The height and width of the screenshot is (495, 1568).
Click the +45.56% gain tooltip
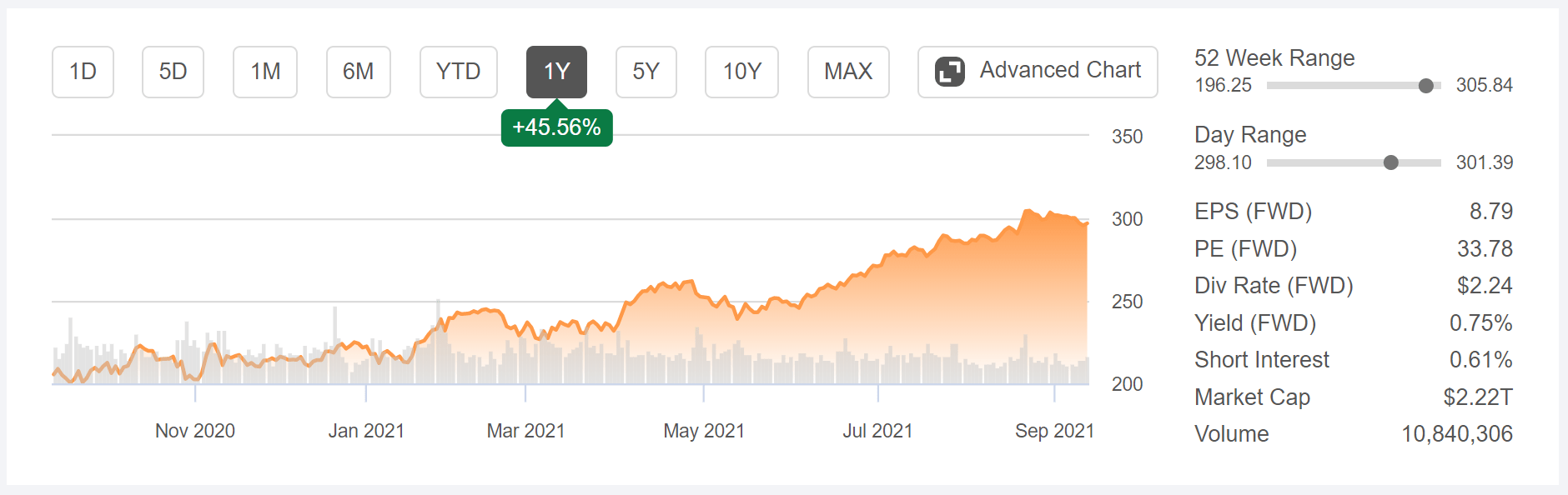(x=556, y=127)
